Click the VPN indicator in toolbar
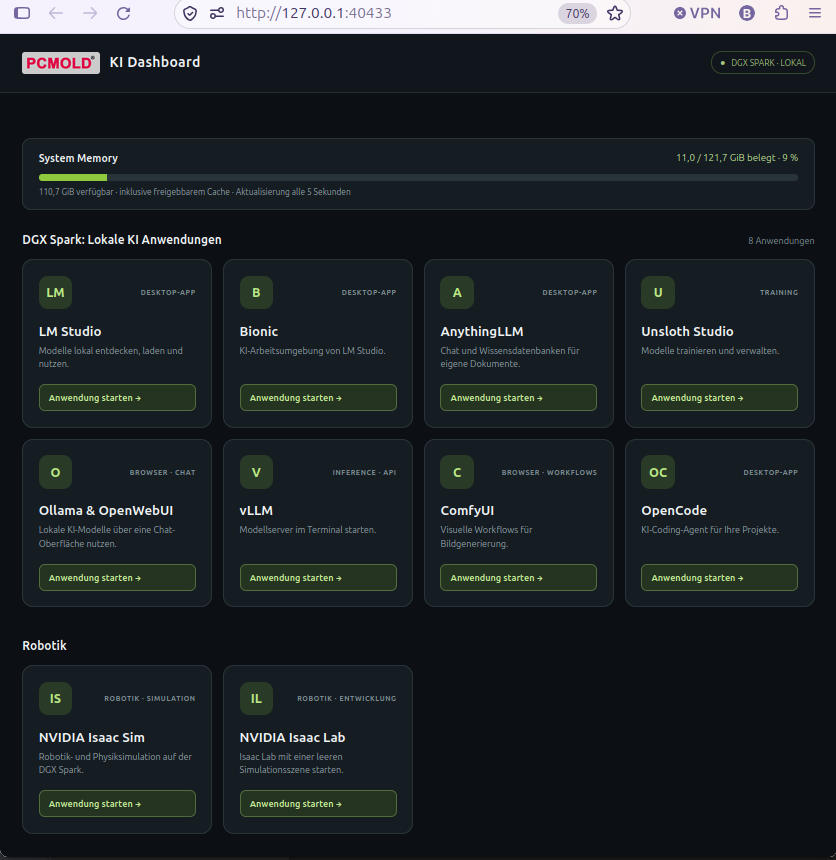Image resolution: width=836 pixels, height=860 pixels. point(697,13)
